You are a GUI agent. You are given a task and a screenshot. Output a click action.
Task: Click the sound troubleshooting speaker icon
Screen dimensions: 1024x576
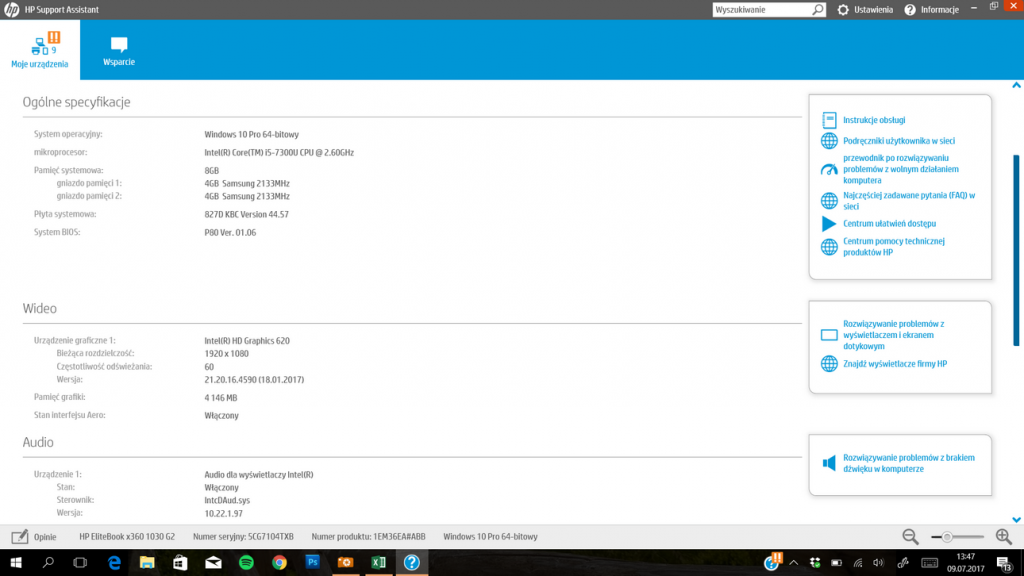pos(828,463)
